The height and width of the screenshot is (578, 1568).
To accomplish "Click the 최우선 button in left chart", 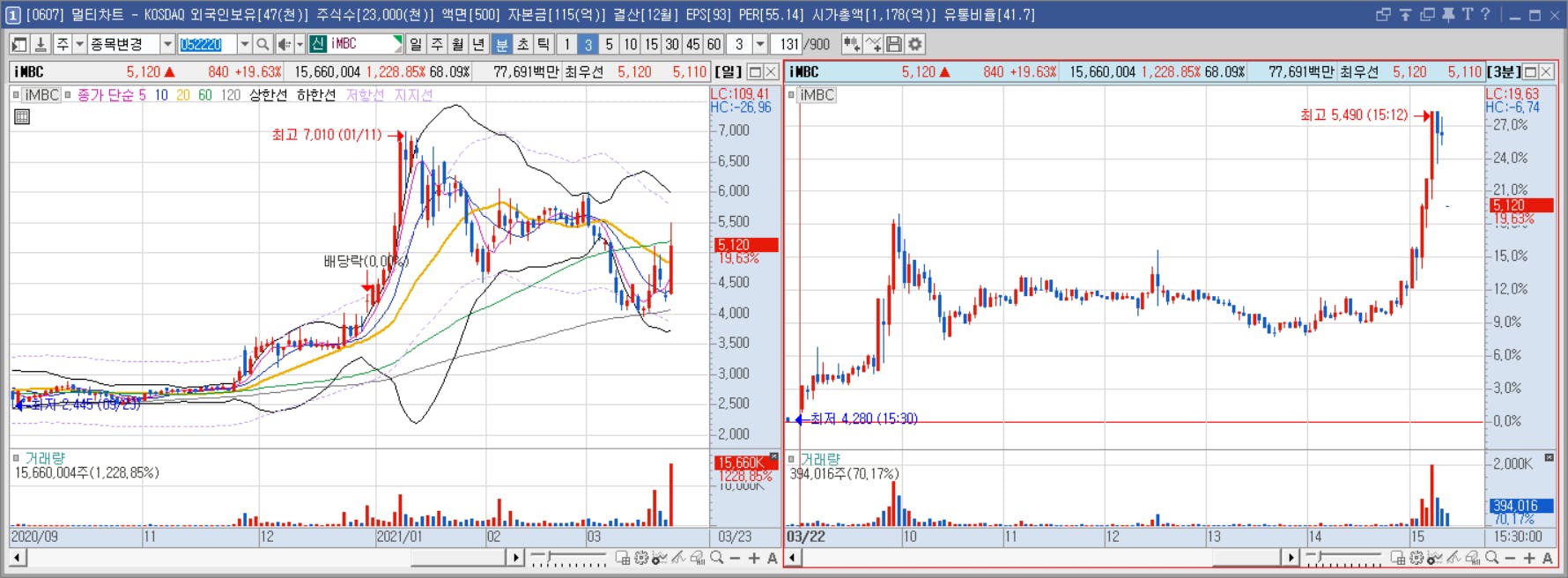I will (x=584, y=72).
